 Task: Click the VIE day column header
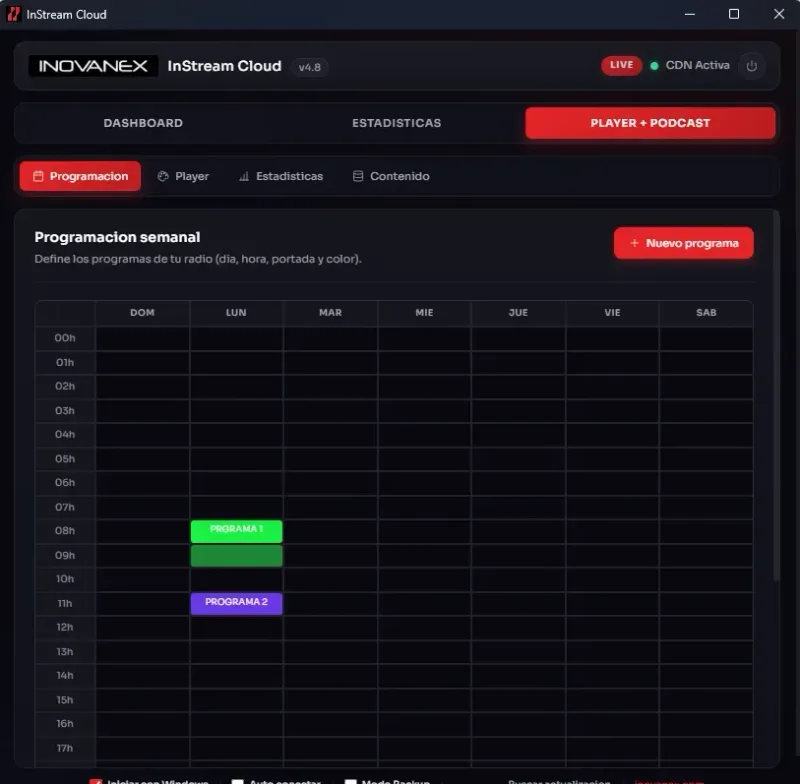coord(612,313)
